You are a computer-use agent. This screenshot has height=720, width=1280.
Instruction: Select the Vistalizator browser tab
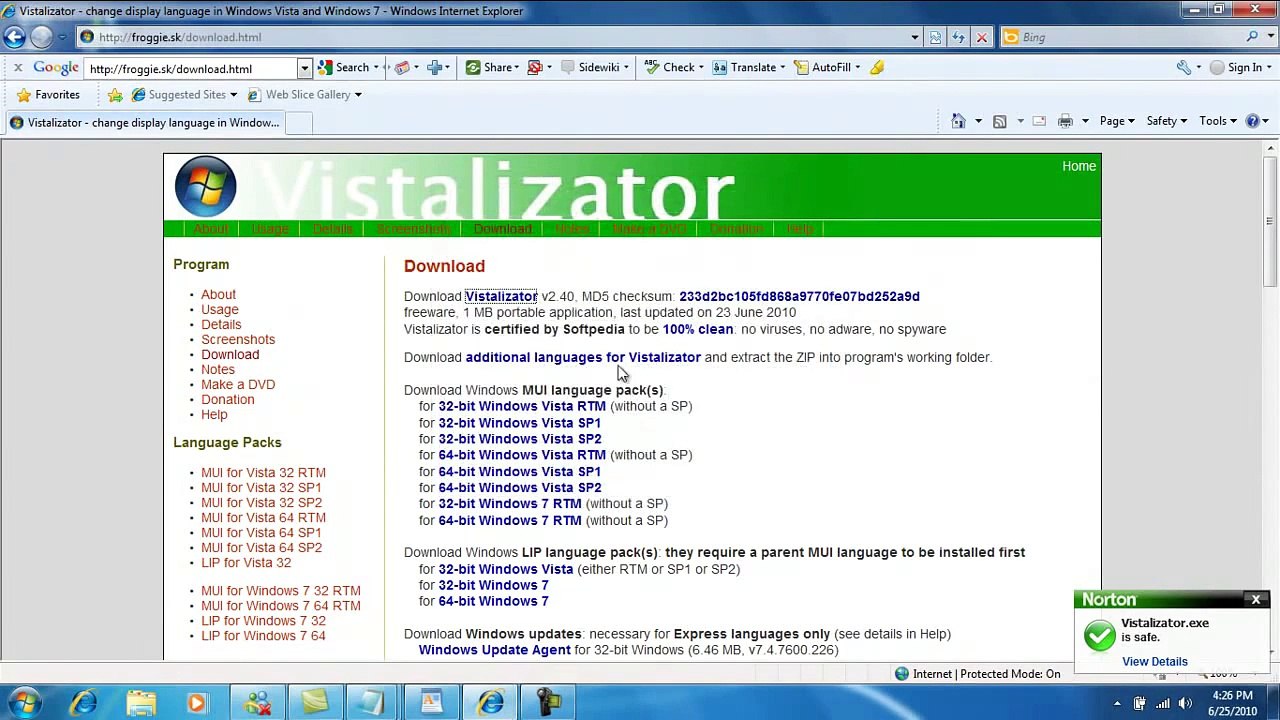[x=144, y=122]
